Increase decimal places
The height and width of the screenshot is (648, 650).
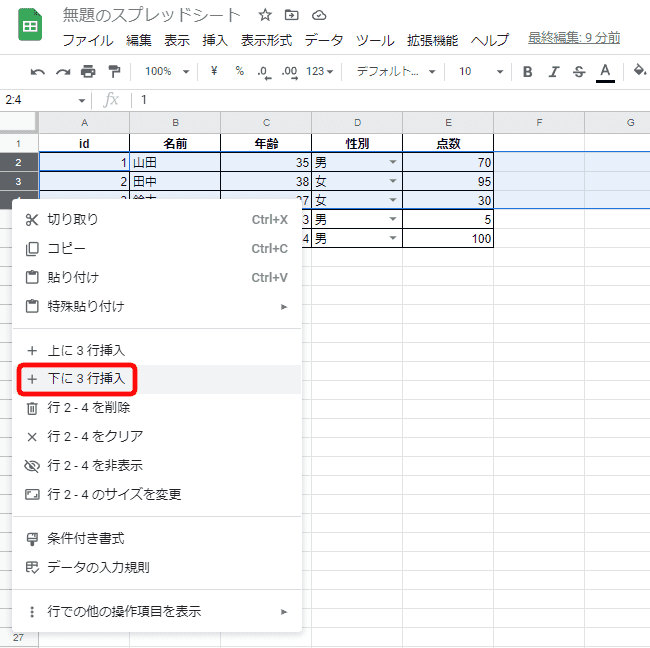289,72
